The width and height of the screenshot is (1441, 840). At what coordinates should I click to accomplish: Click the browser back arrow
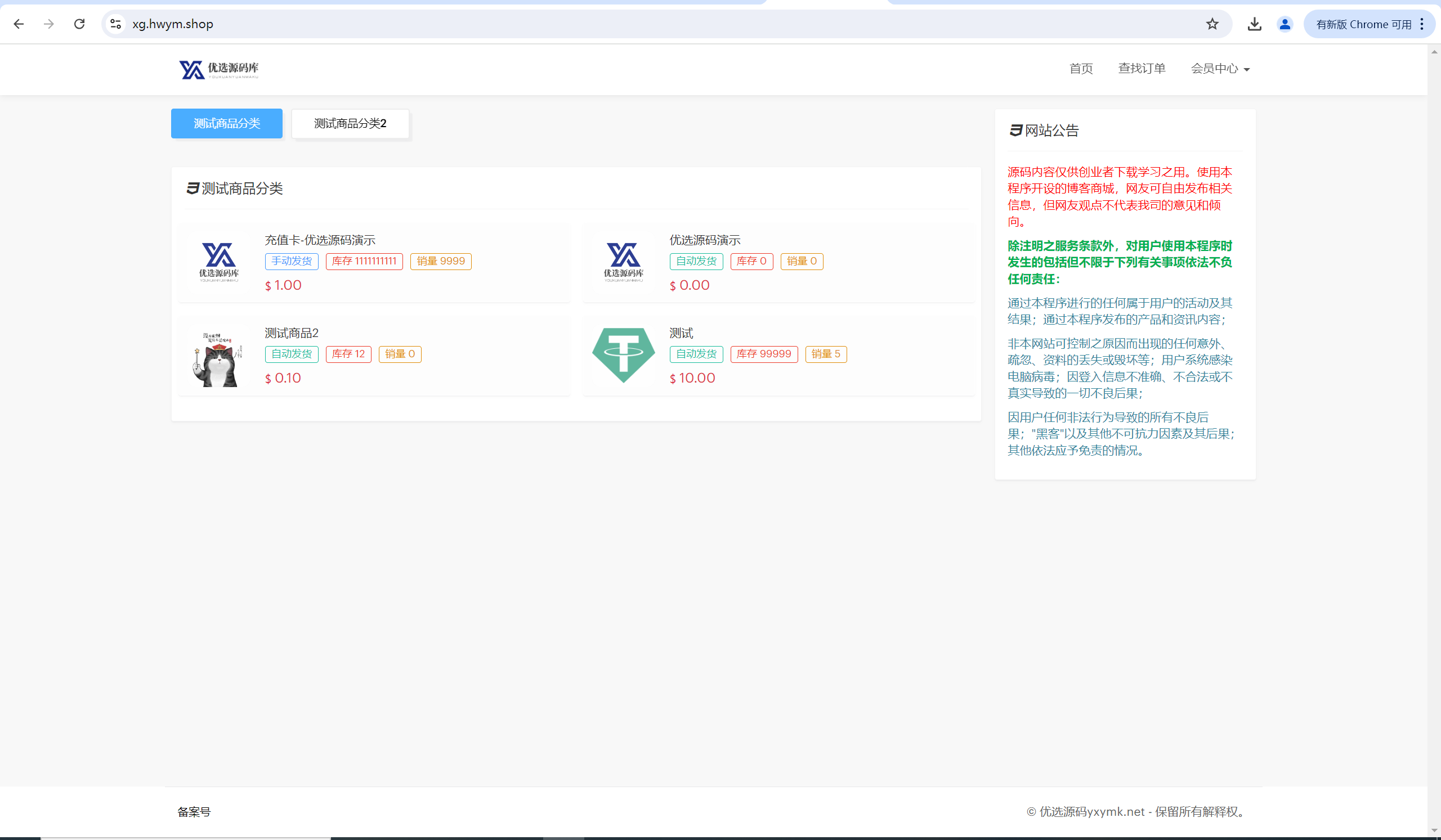[19, 24]
